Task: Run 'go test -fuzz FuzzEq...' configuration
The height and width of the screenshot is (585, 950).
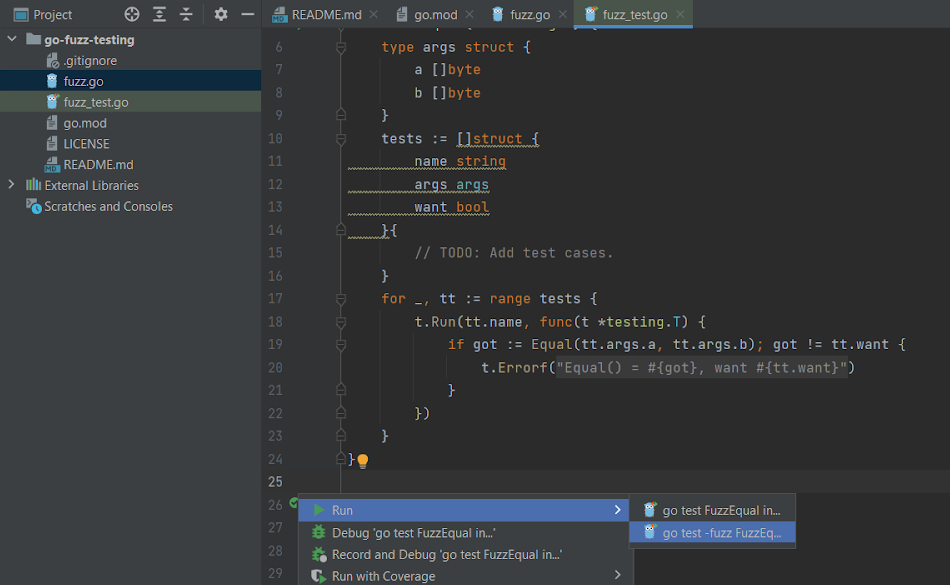Action: click(712, 533)
